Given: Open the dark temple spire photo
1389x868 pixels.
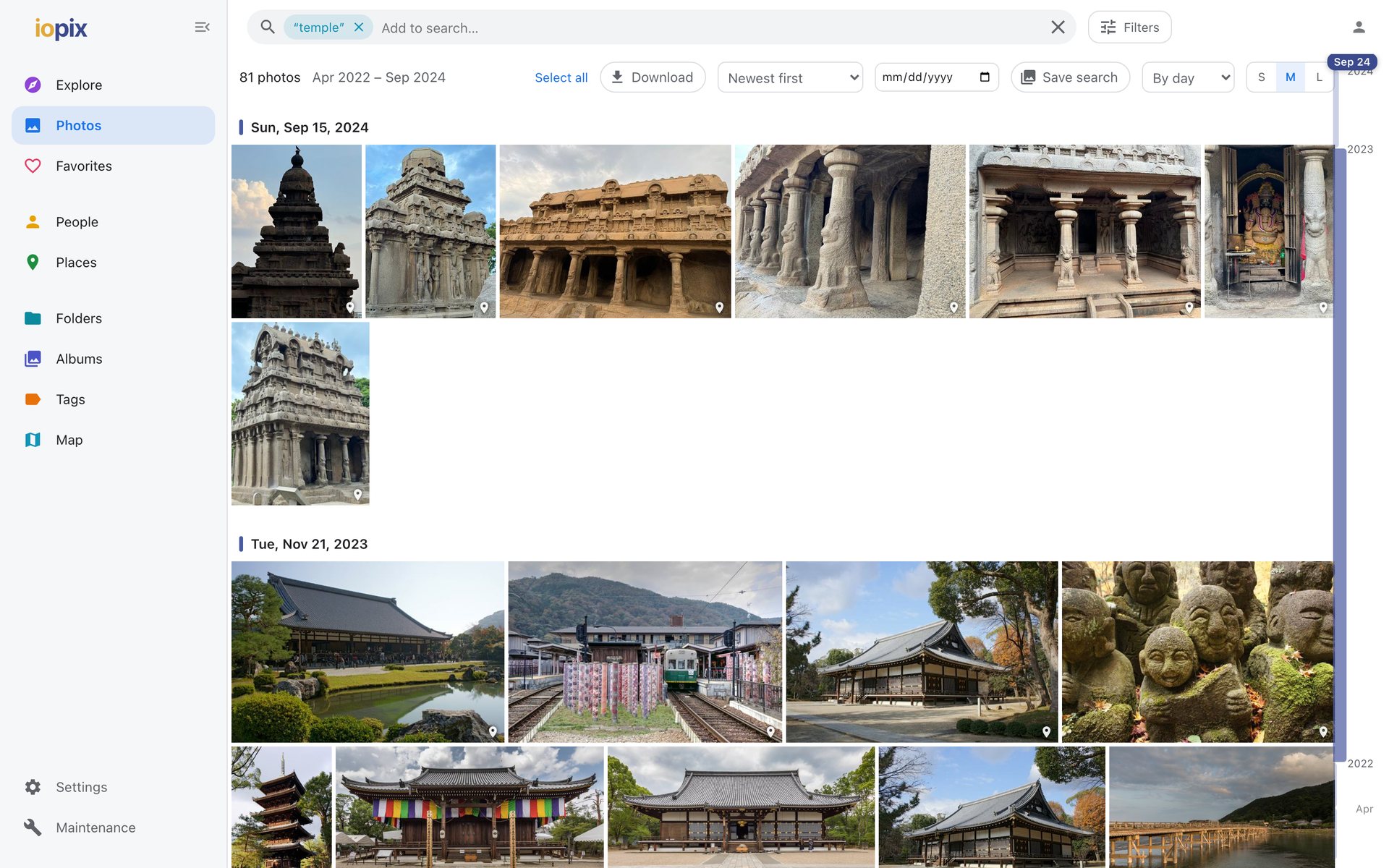Looking at the screenshot, I should (297, 231).
